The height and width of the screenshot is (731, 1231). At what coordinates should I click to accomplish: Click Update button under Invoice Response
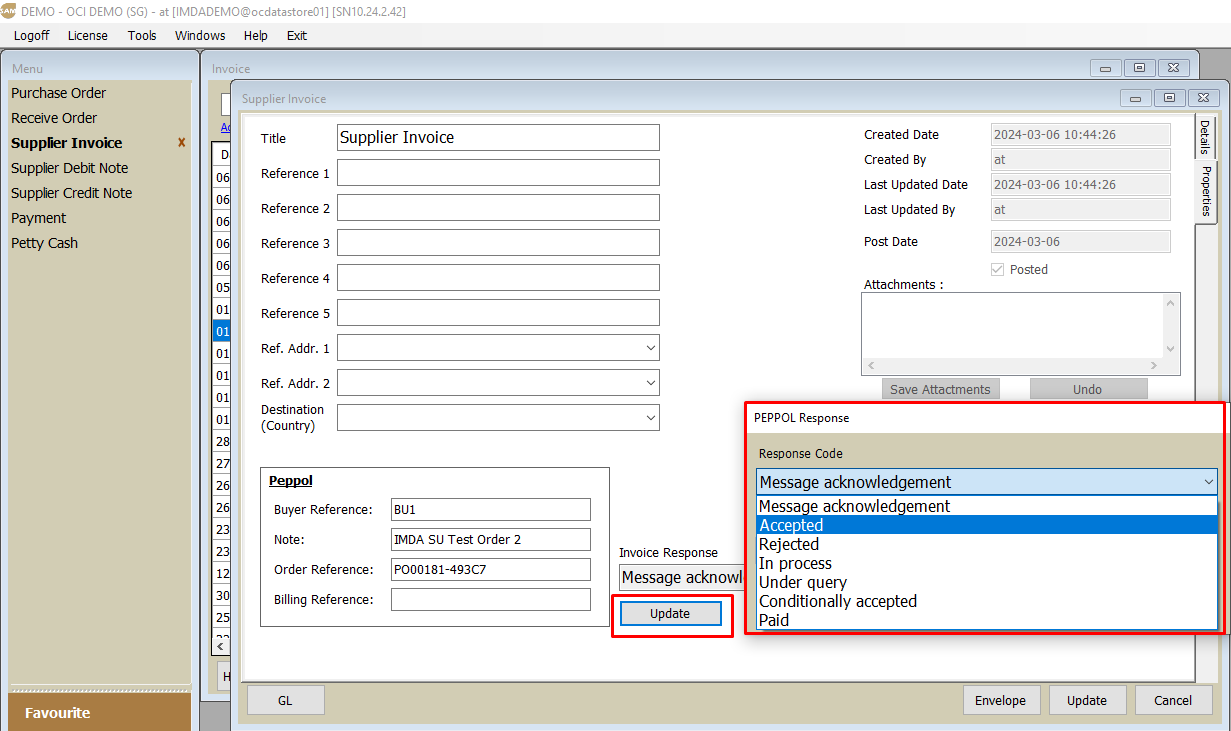click(x=670, y=614)
